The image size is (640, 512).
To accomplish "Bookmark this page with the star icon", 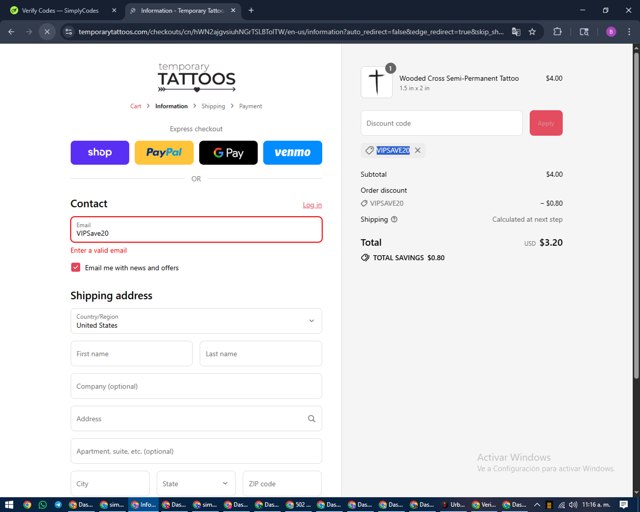I will pyautogui.click(x=532, y=31).
